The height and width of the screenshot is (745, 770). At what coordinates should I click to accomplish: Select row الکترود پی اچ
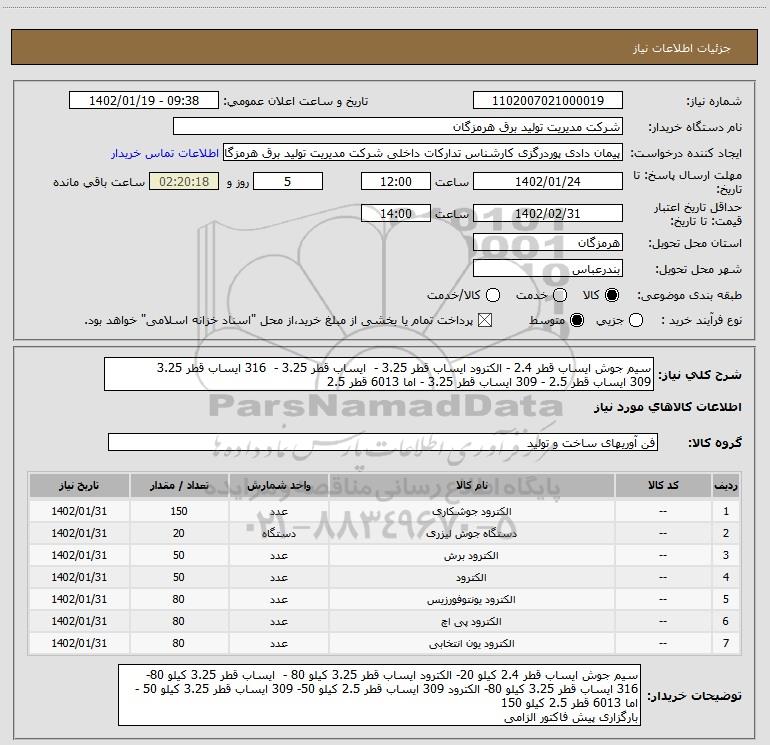(x=385, y=621)
